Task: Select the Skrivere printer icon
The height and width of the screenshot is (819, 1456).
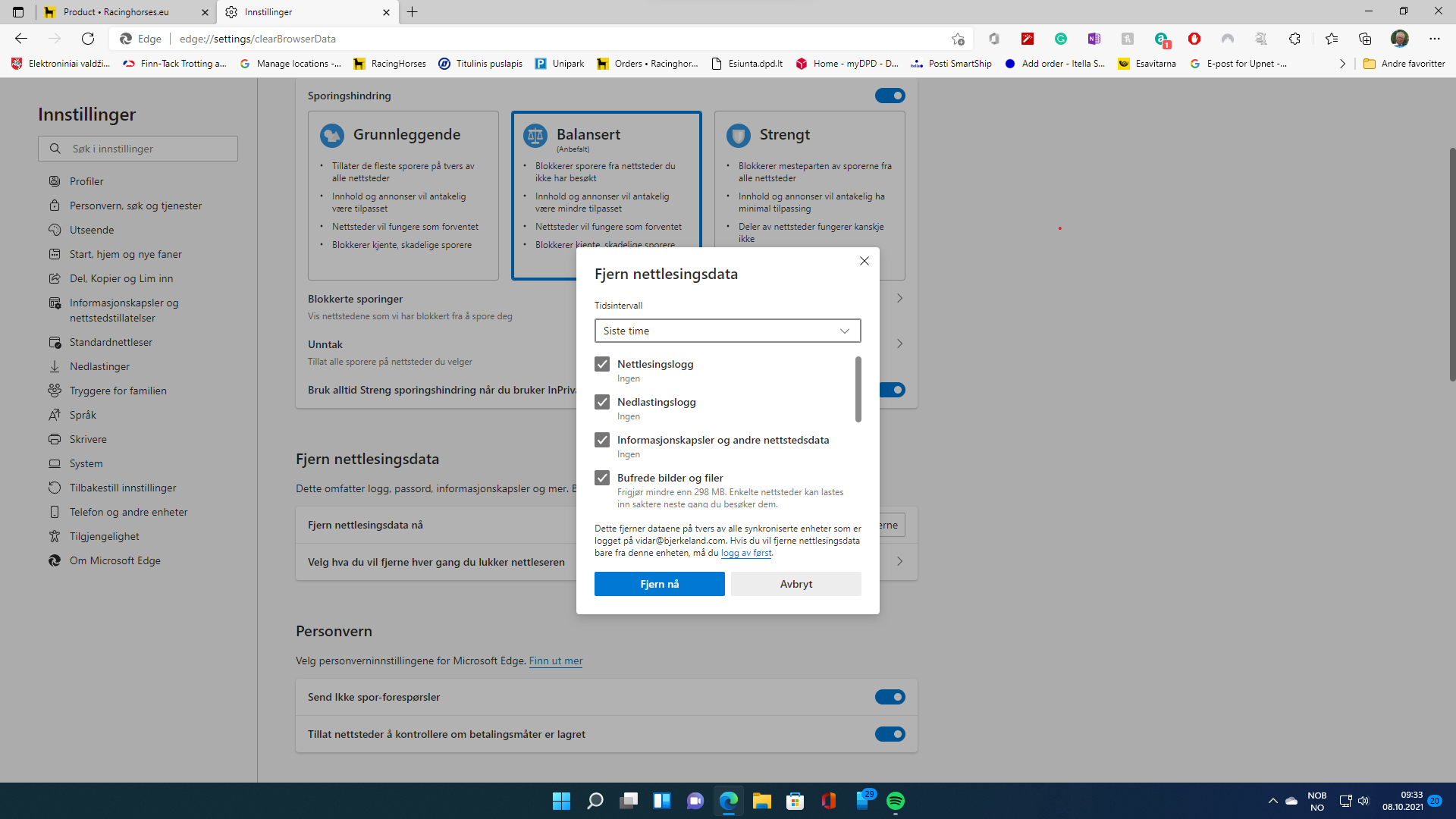Action: [54, 438]
